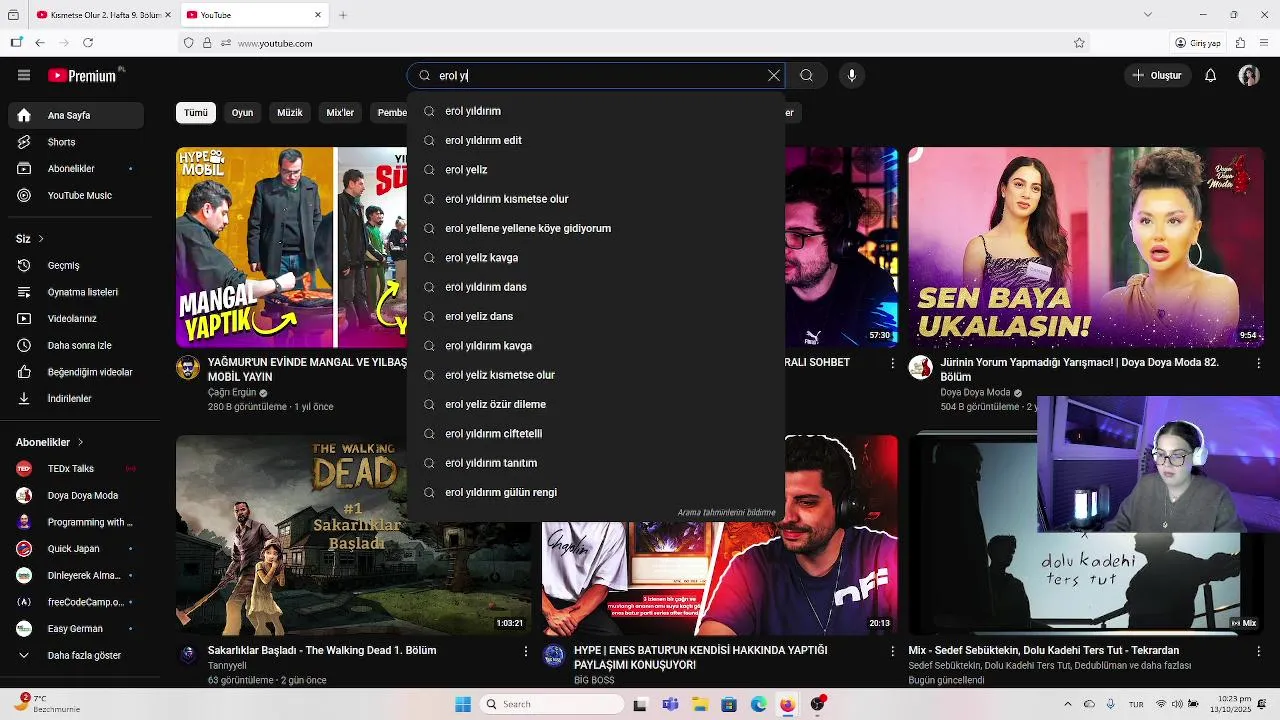Click the YouTube Premium logo
The width and height of the screenshot is (1280, 720).
(x=82, y=75)
